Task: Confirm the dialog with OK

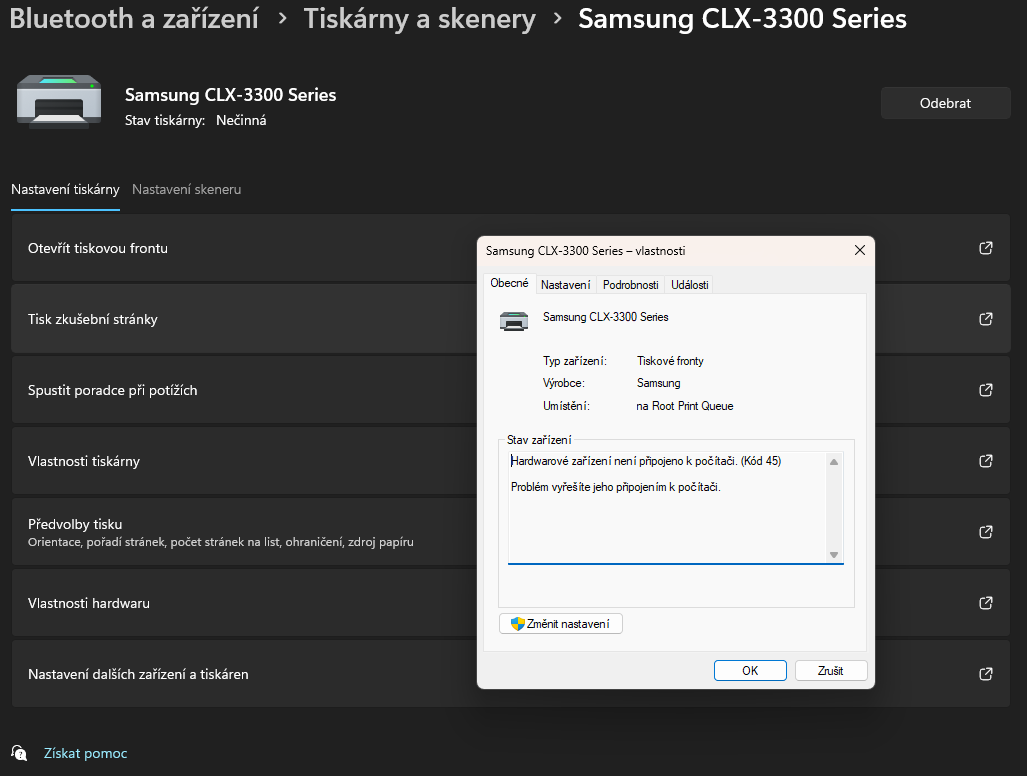Action: click(x=750, y=671)
